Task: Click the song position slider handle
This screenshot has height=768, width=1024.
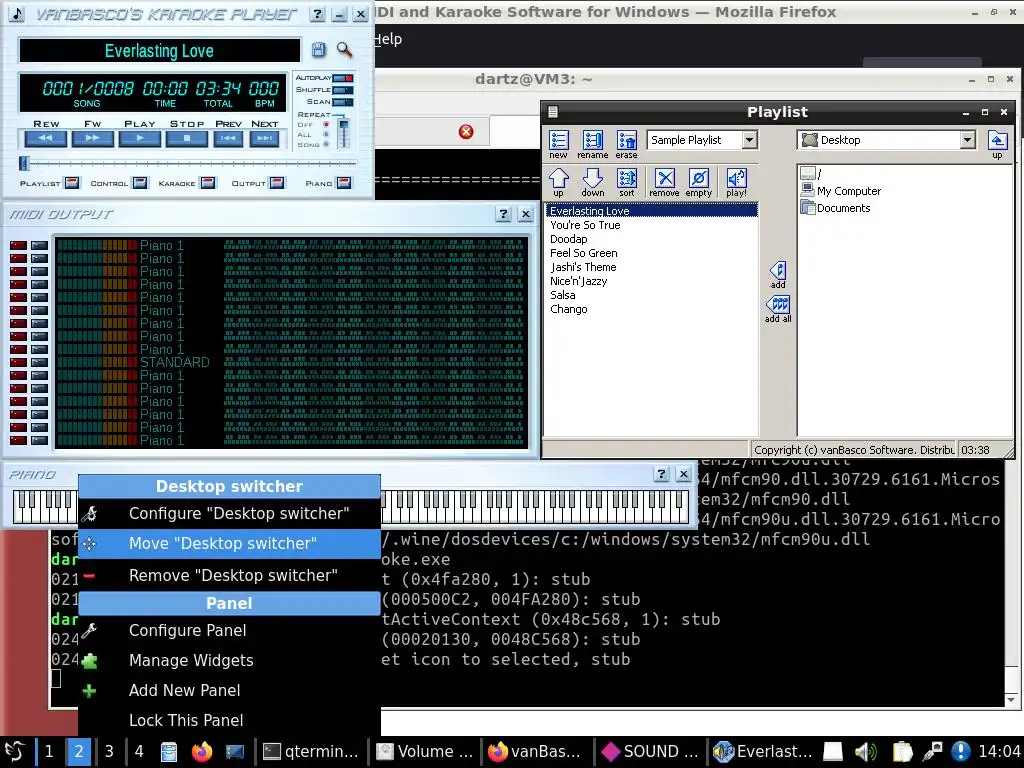Action: pos(24,163)
